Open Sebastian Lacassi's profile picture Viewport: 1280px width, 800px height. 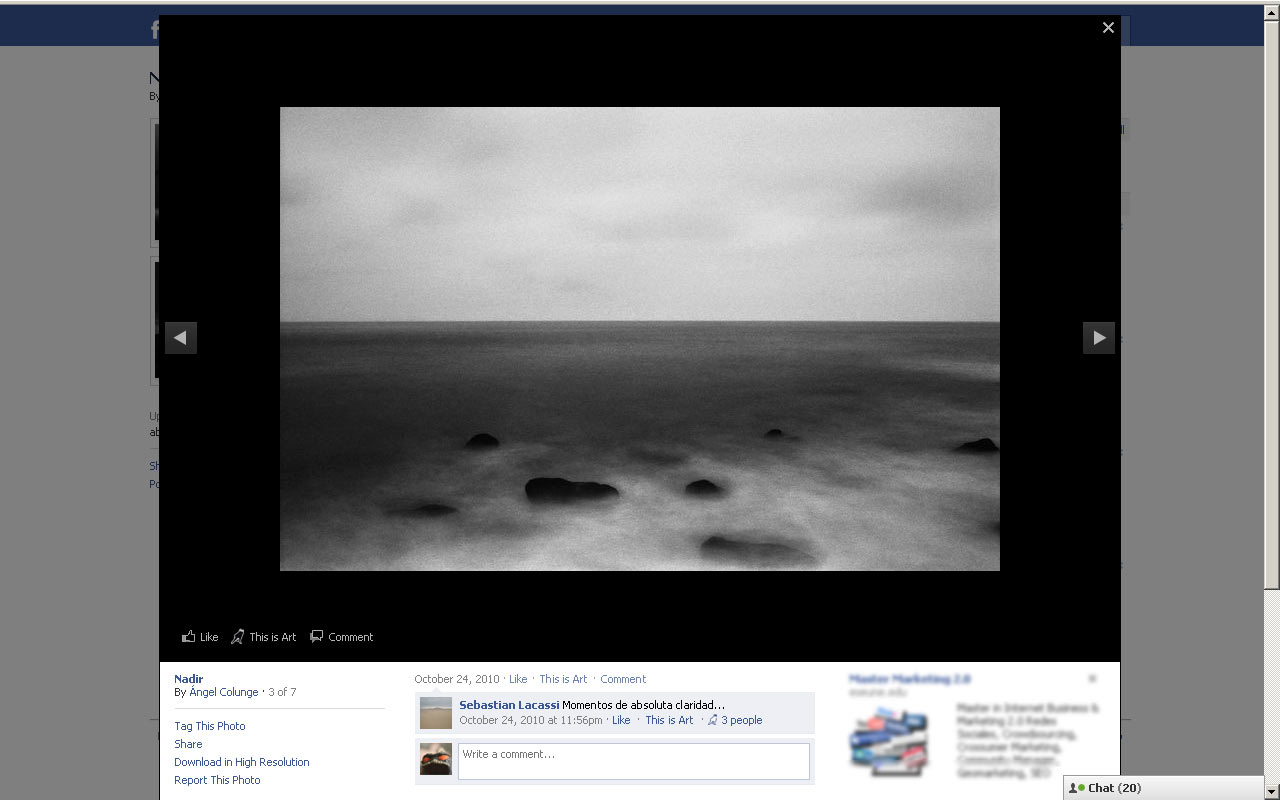click(436, 713)
